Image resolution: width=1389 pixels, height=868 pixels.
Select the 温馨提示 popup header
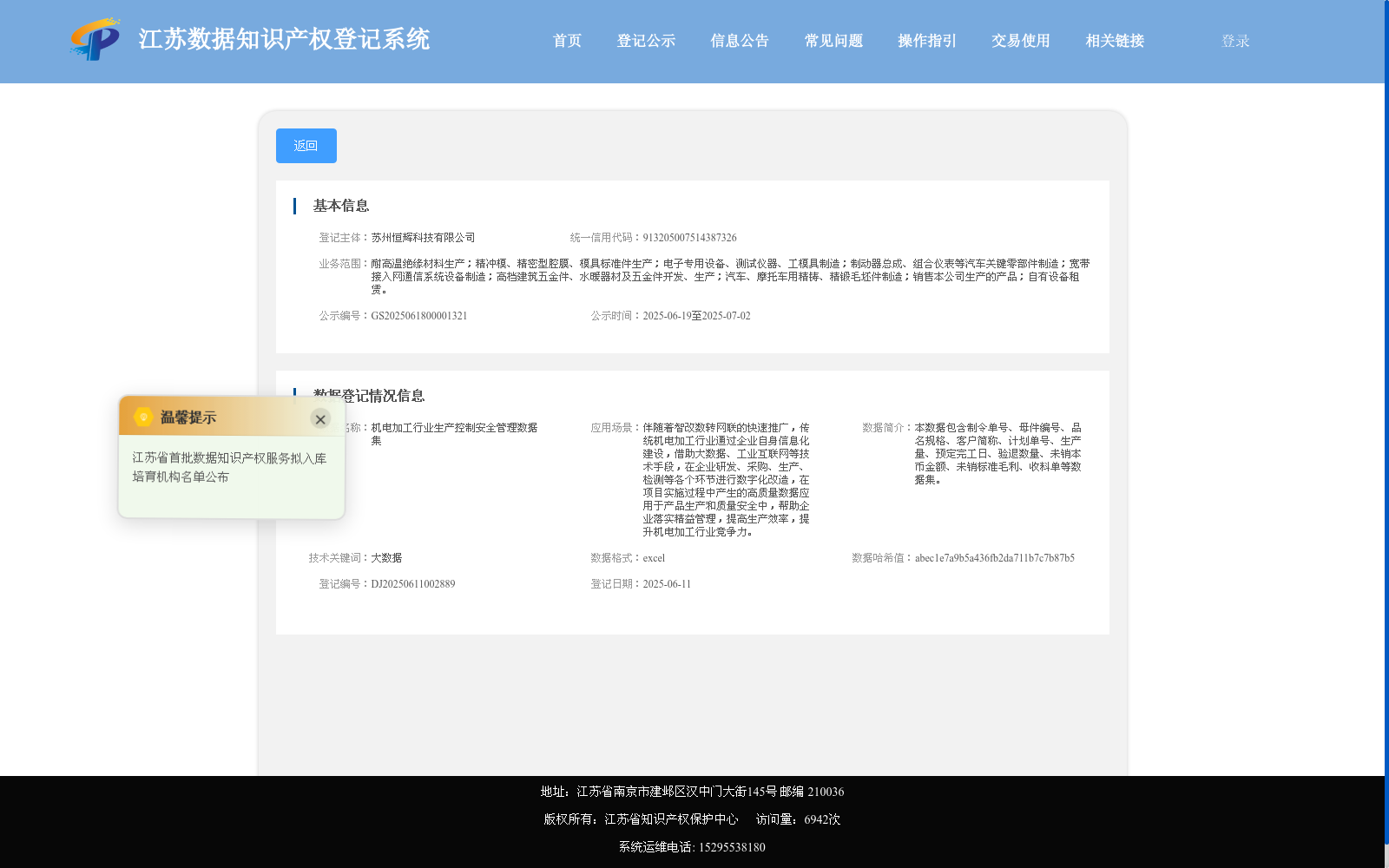(x=232, y=417)
